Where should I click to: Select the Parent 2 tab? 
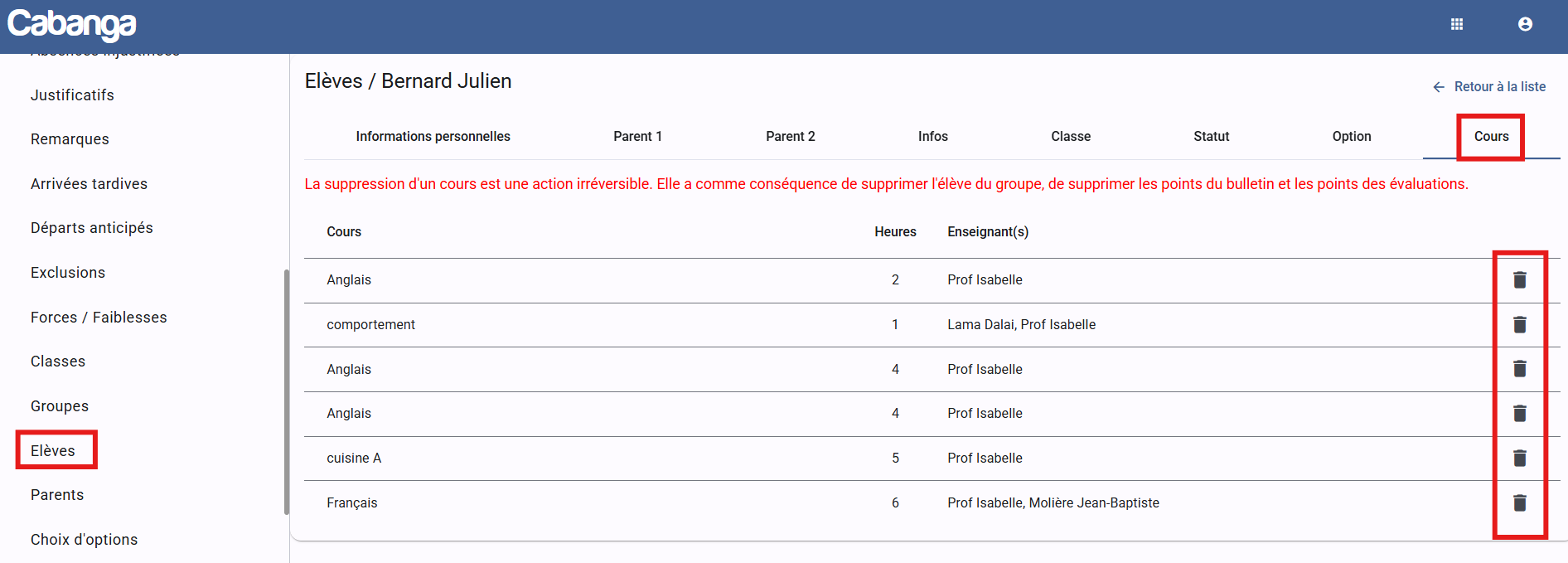click(x=790, y=137)
